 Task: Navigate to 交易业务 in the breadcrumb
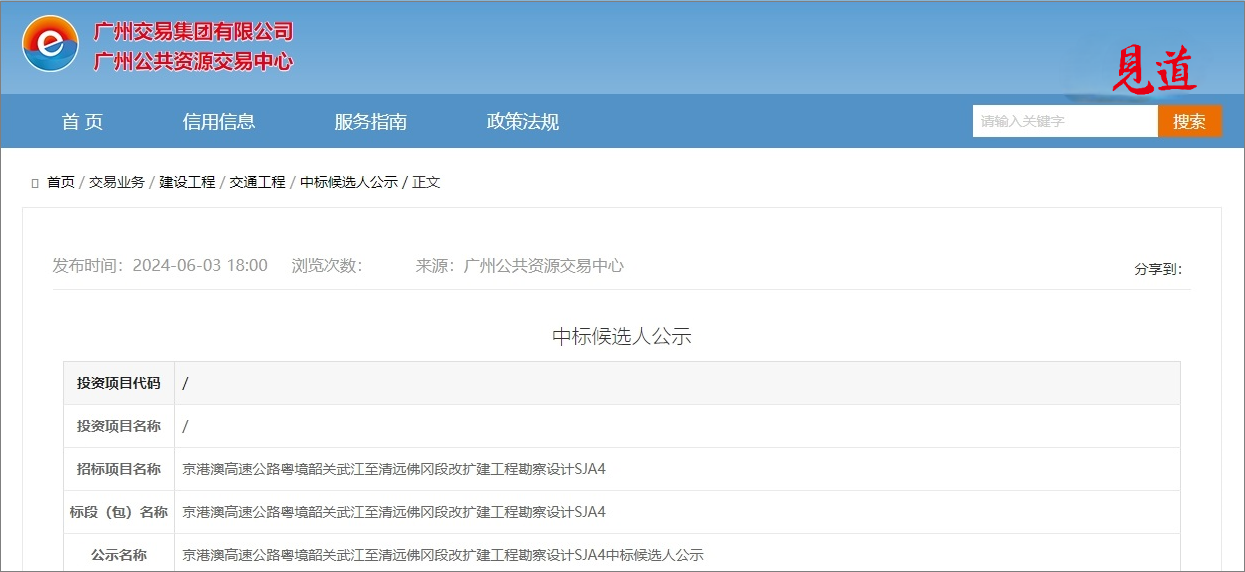click(x=117, y=182)
